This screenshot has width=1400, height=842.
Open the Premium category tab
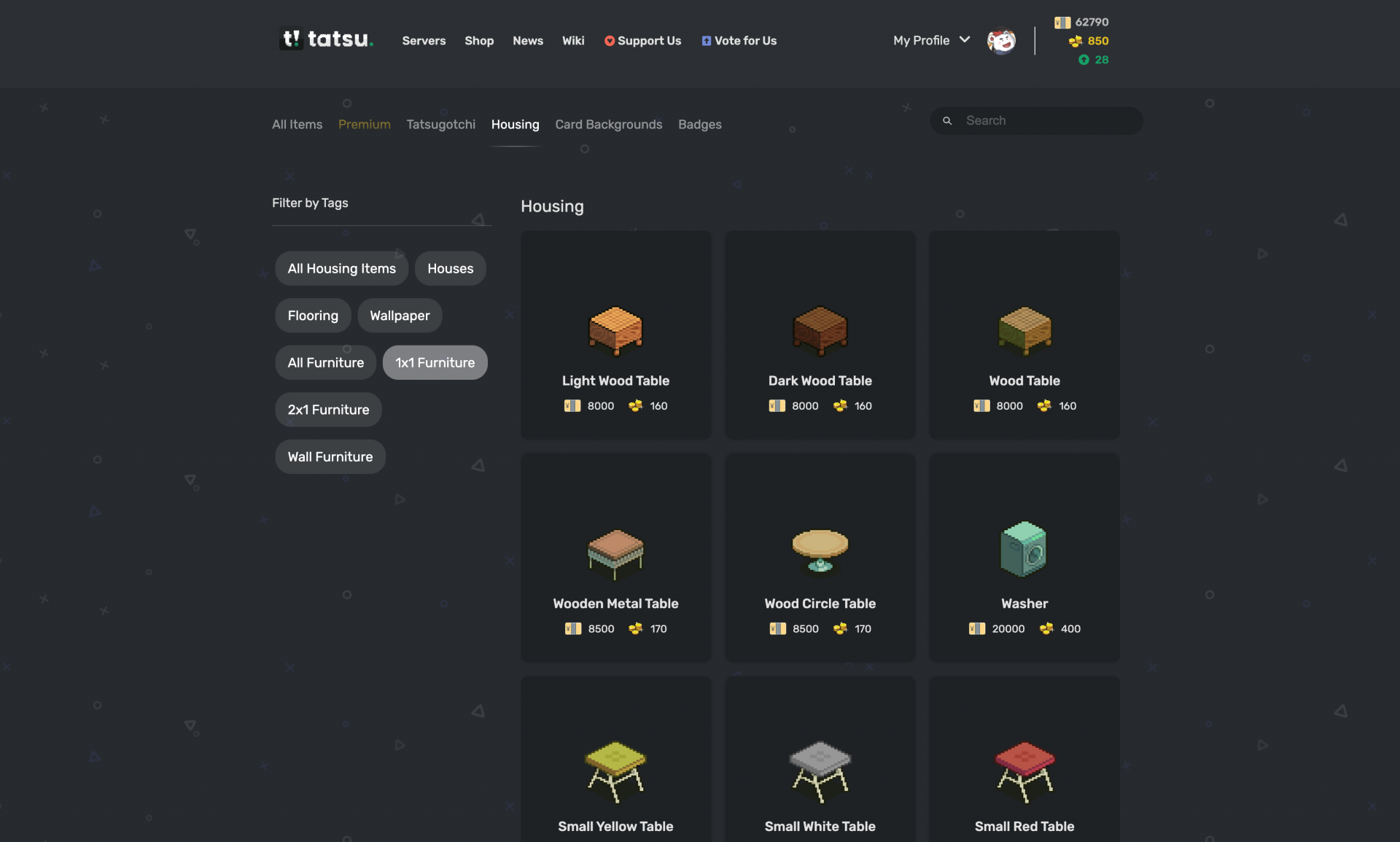(x=364, y=125)
